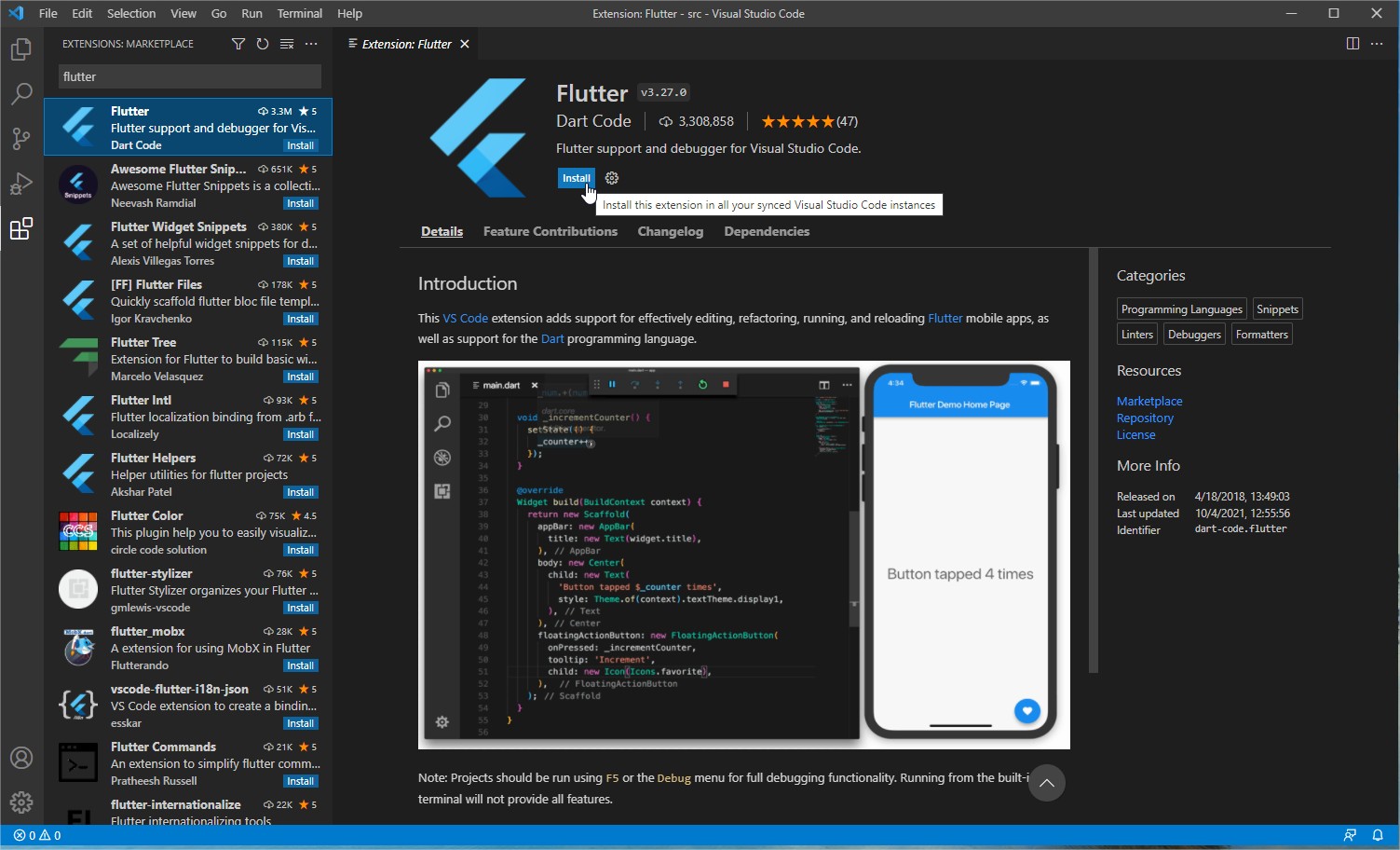Select the Flutter Tree extension icon
Screen dimensions: 1400x850
click(x=78, y=359)
